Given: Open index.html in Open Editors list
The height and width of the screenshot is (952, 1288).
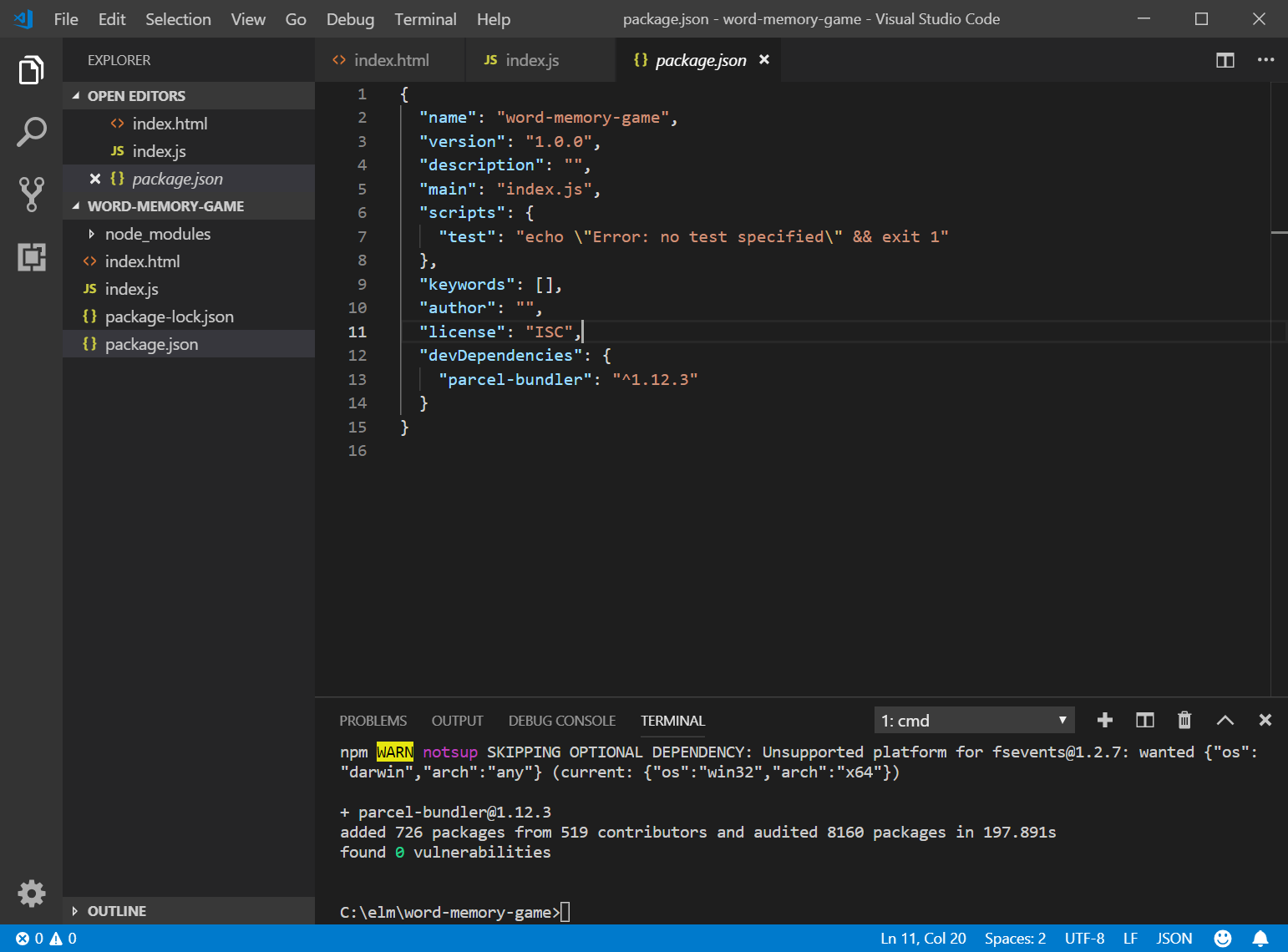Looking at the screenshot, I should pyautogui.click(x=189, y=124).
